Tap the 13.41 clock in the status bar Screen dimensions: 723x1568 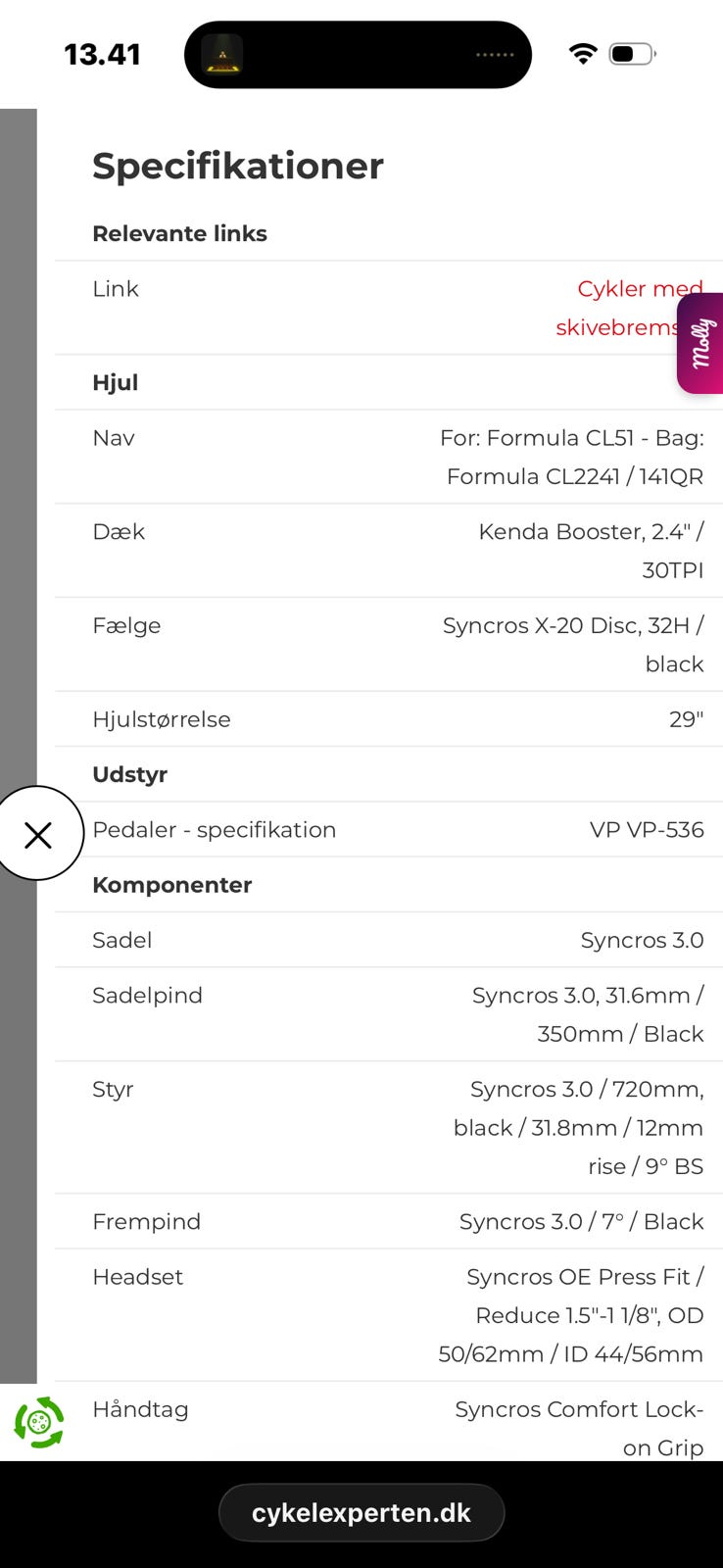click(x=102, y=54)
